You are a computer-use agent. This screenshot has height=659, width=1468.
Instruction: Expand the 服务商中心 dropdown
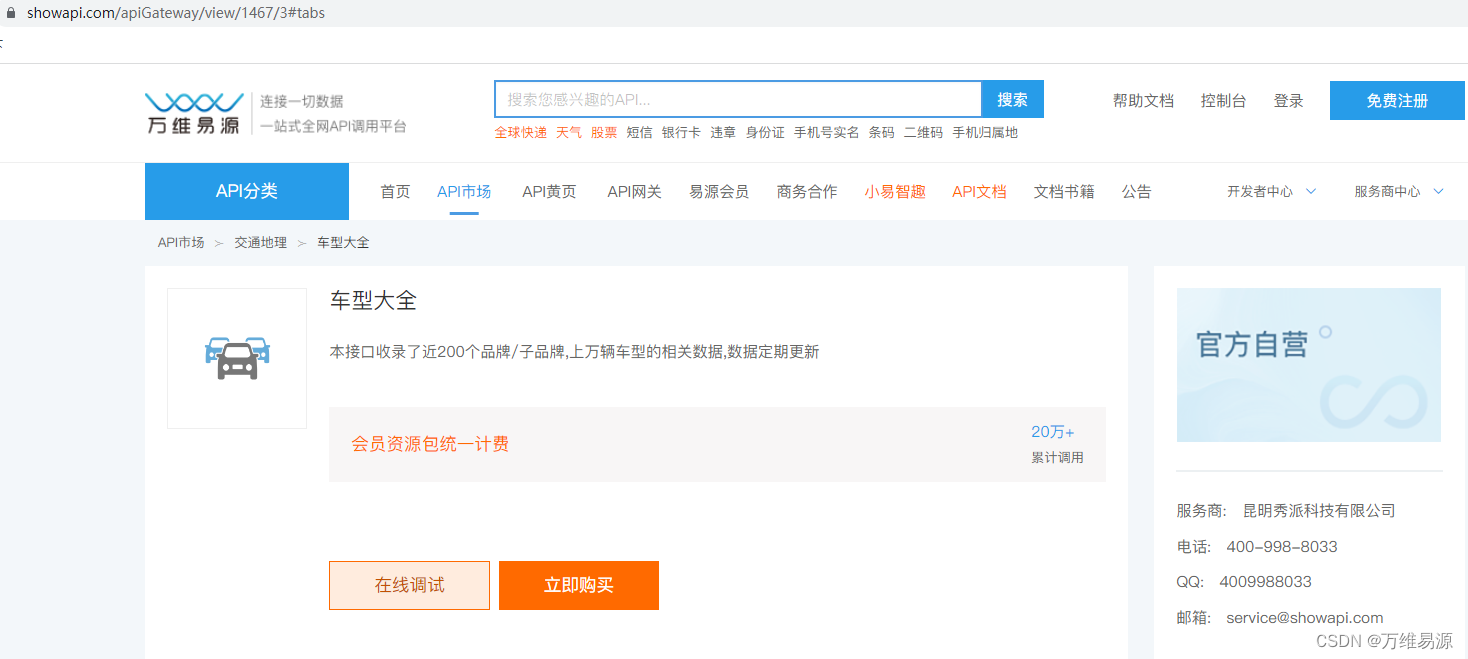(x=1399, y=191)
